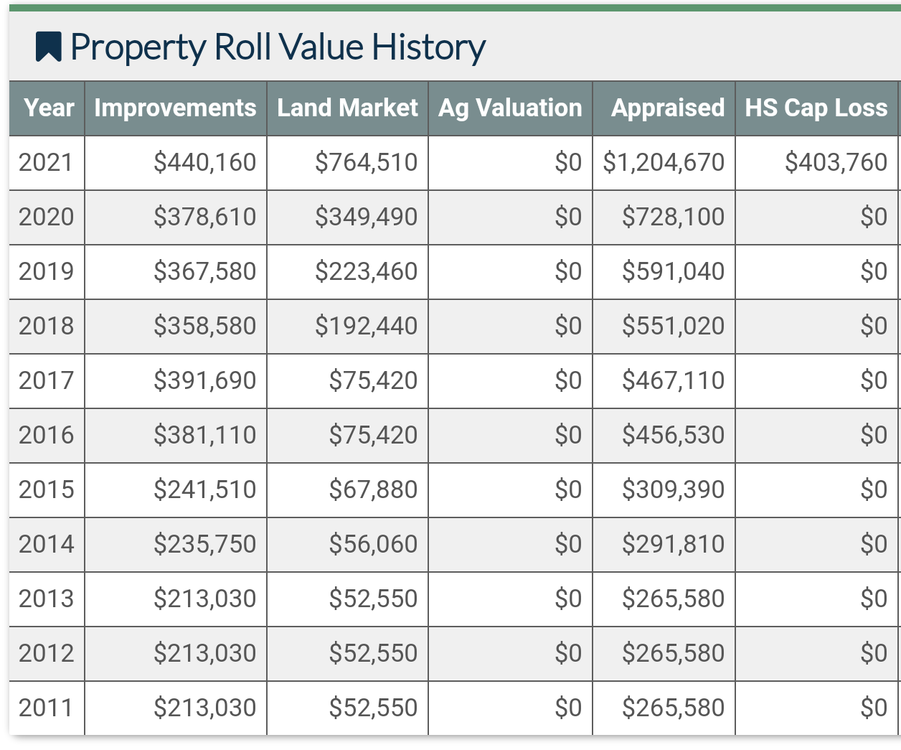Select the Land Market column header
This screenshot has height=750, width=901.
click(x=347, y=108)
